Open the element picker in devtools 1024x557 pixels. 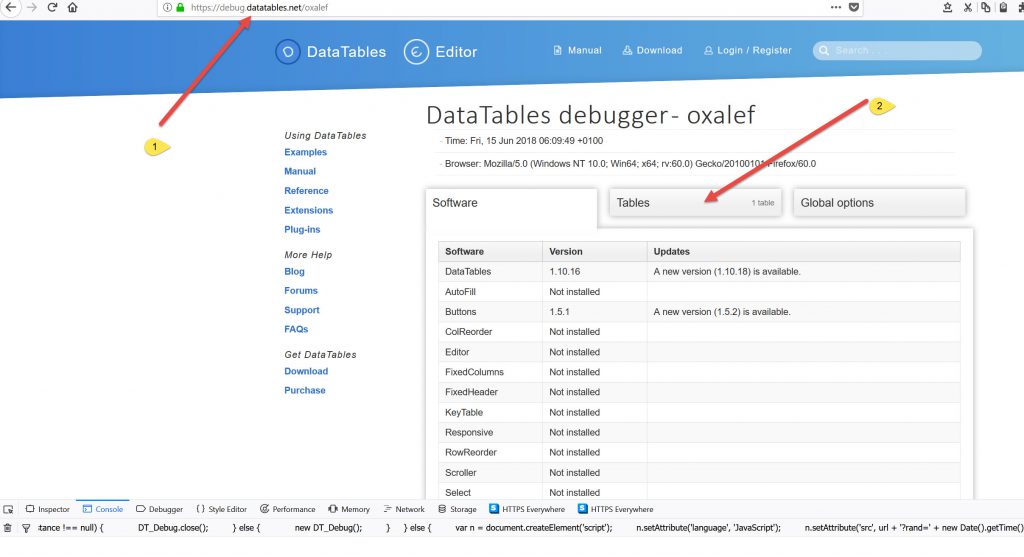click(x=8, y=509)
